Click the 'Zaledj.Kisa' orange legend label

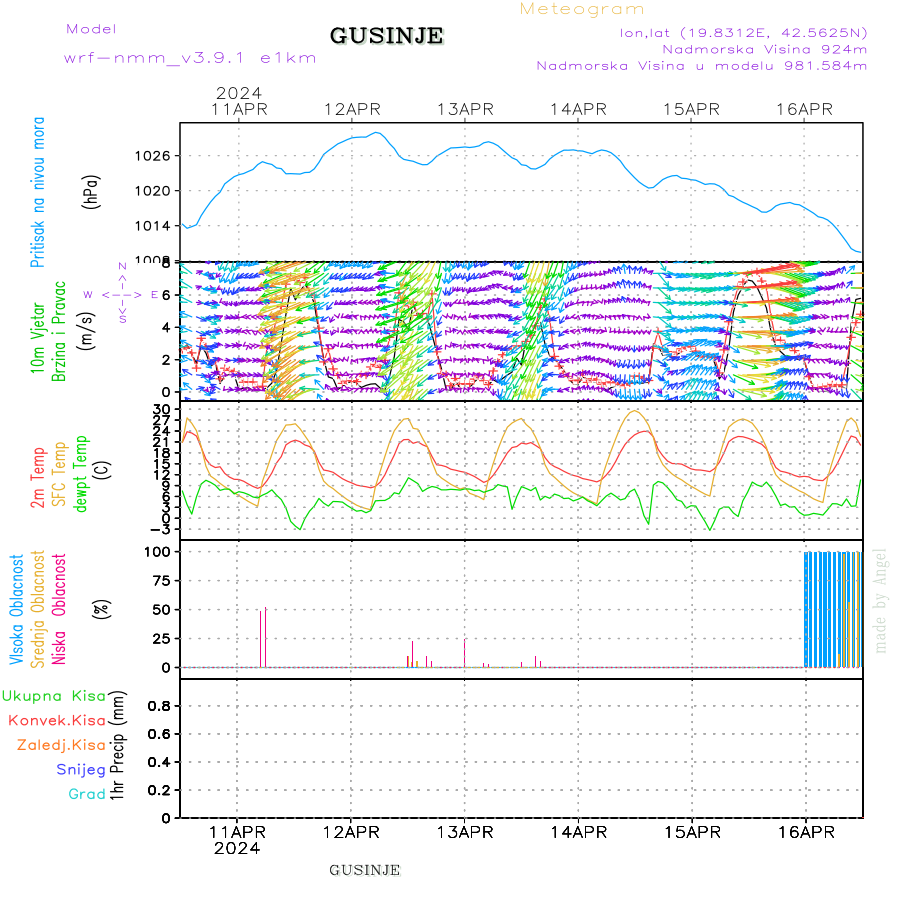coord(61,745)
